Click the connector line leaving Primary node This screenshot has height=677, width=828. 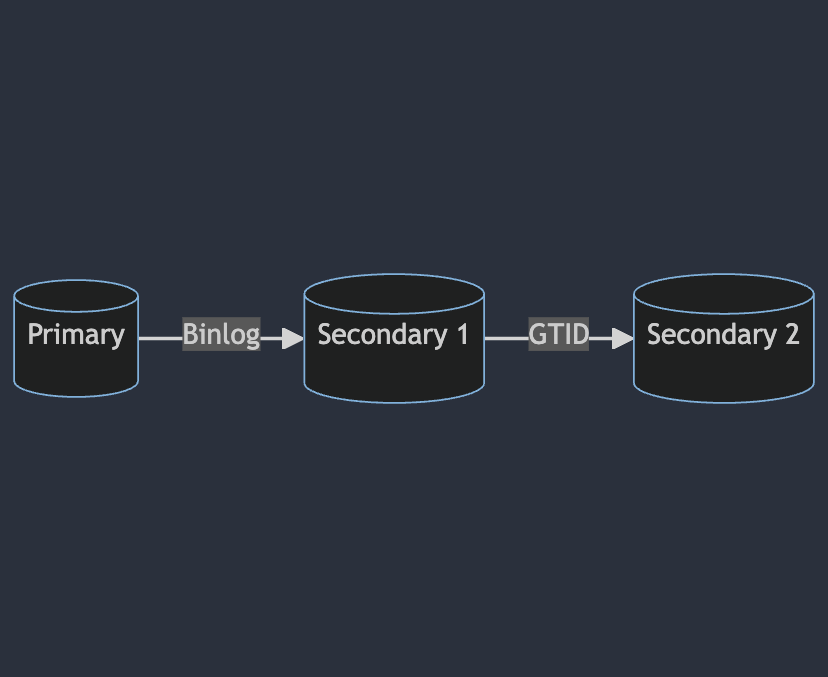(160, 338)
